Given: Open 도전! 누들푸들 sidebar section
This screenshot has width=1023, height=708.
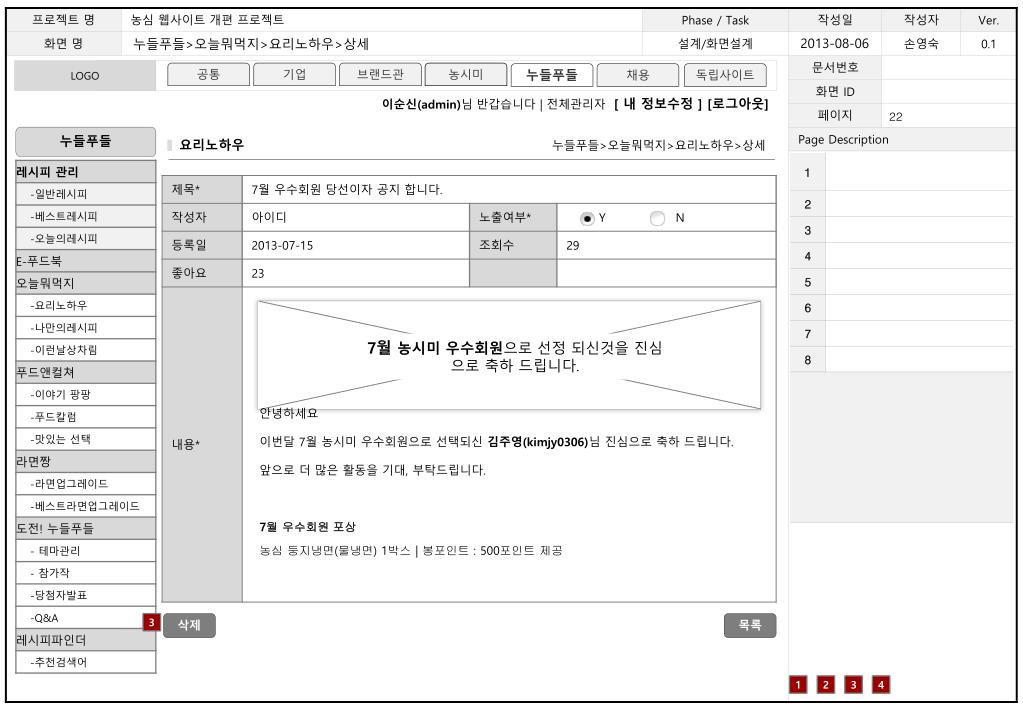Looking at the screenshot, I should pyautogui.click(x=85, y=528).
